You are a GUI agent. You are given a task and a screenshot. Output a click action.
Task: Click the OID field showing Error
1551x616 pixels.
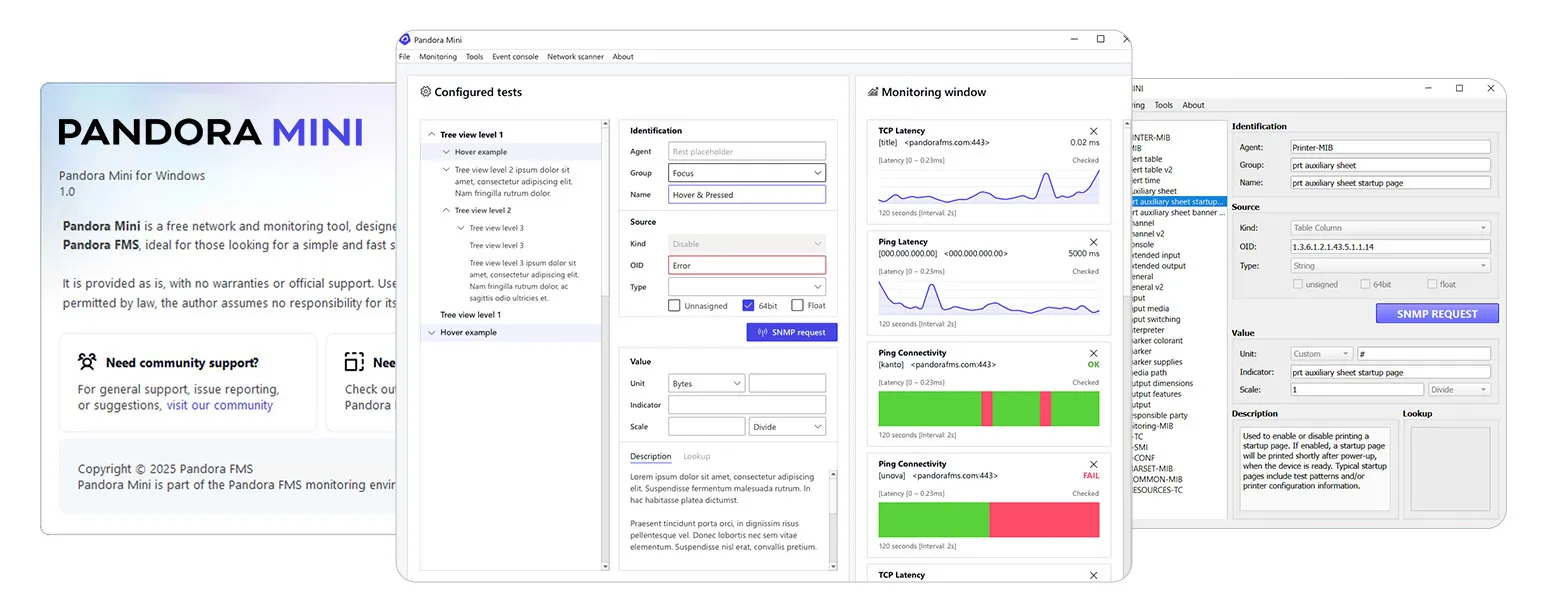[x=747, y=266]
